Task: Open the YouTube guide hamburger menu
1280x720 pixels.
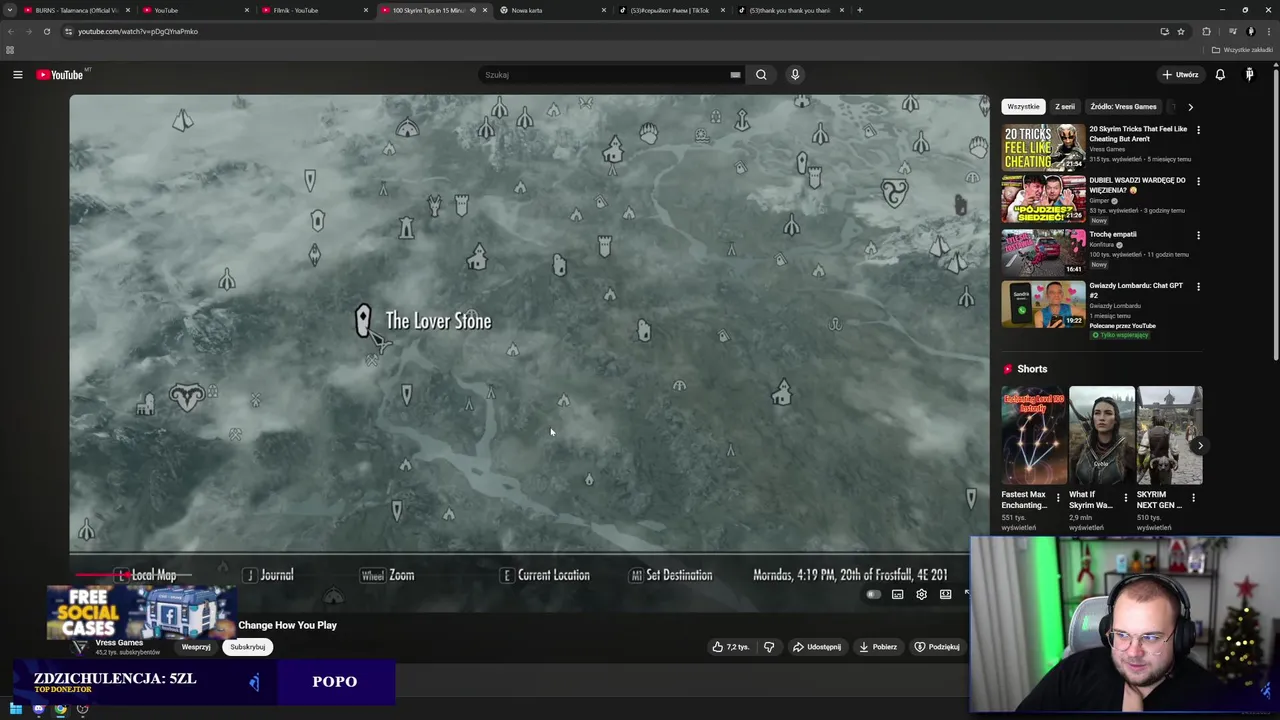Action: coord(17,75)
